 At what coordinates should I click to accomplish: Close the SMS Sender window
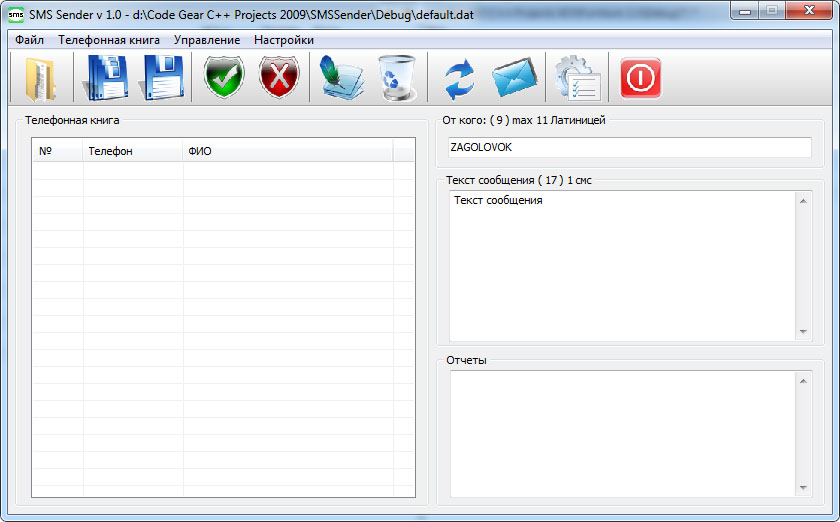pyautogui.click(x=809, y=11)
